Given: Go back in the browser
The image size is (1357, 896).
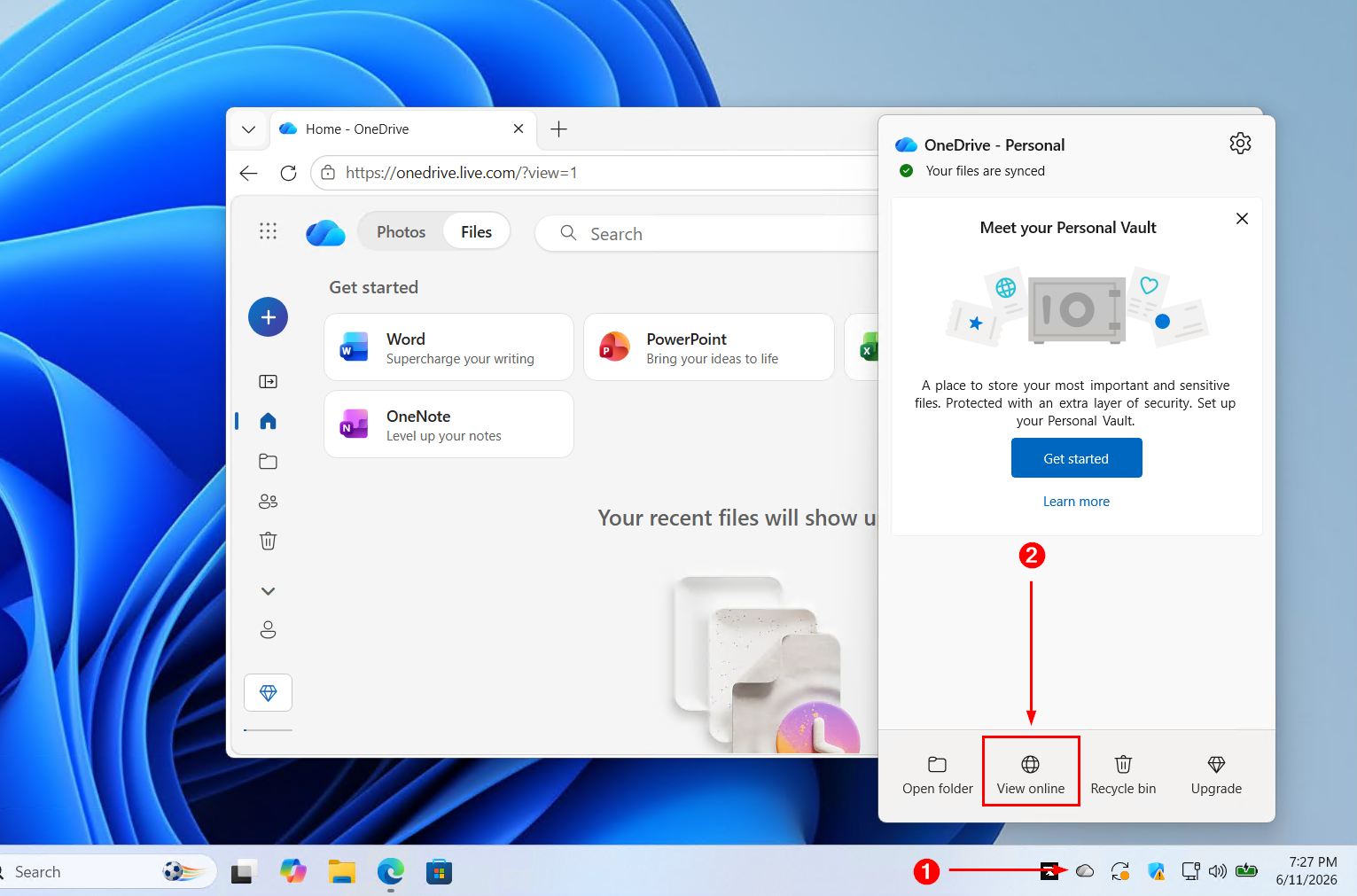Looking at the screenshot, I should (x=249, y=173).
